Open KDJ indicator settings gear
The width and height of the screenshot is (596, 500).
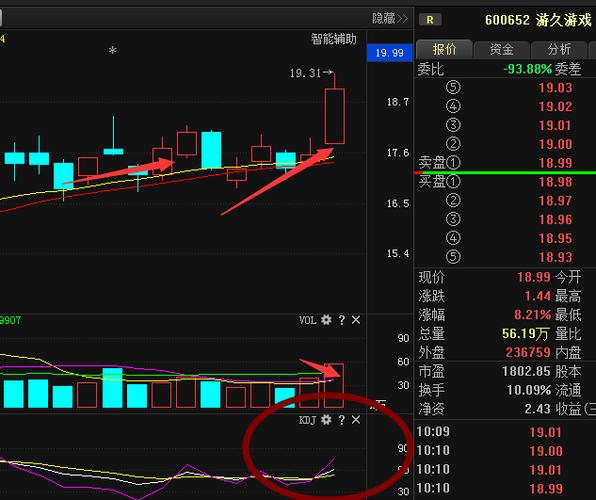(326, 420)
